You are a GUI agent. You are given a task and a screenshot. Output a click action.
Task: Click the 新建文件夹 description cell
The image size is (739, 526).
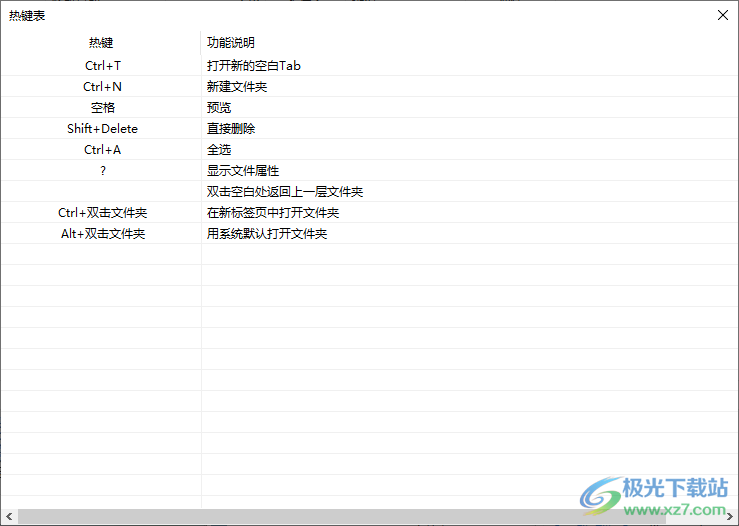(x=237, y=87)
